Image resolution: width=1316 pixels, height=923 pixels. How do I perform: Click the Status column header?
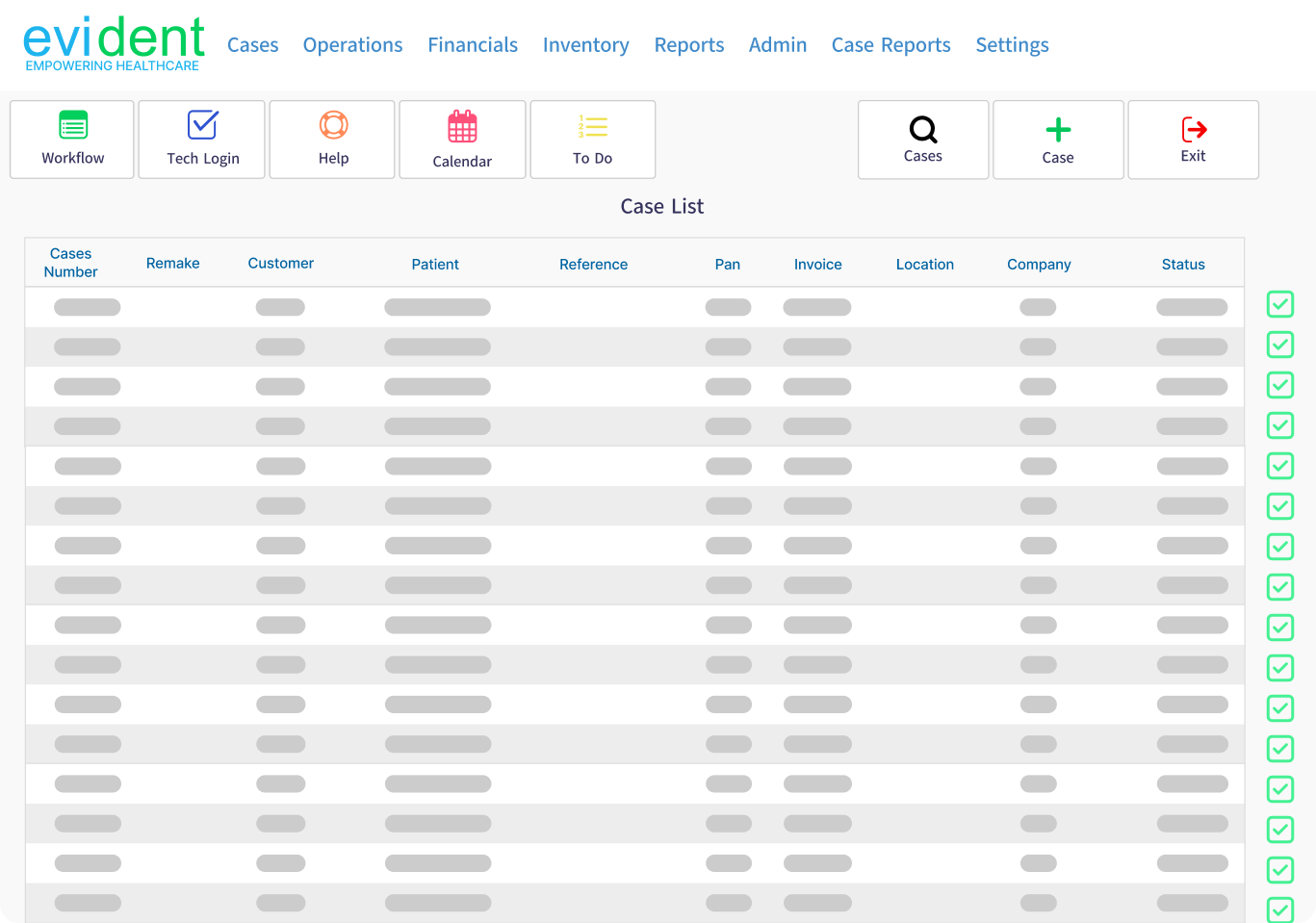tap(1183, 264)
